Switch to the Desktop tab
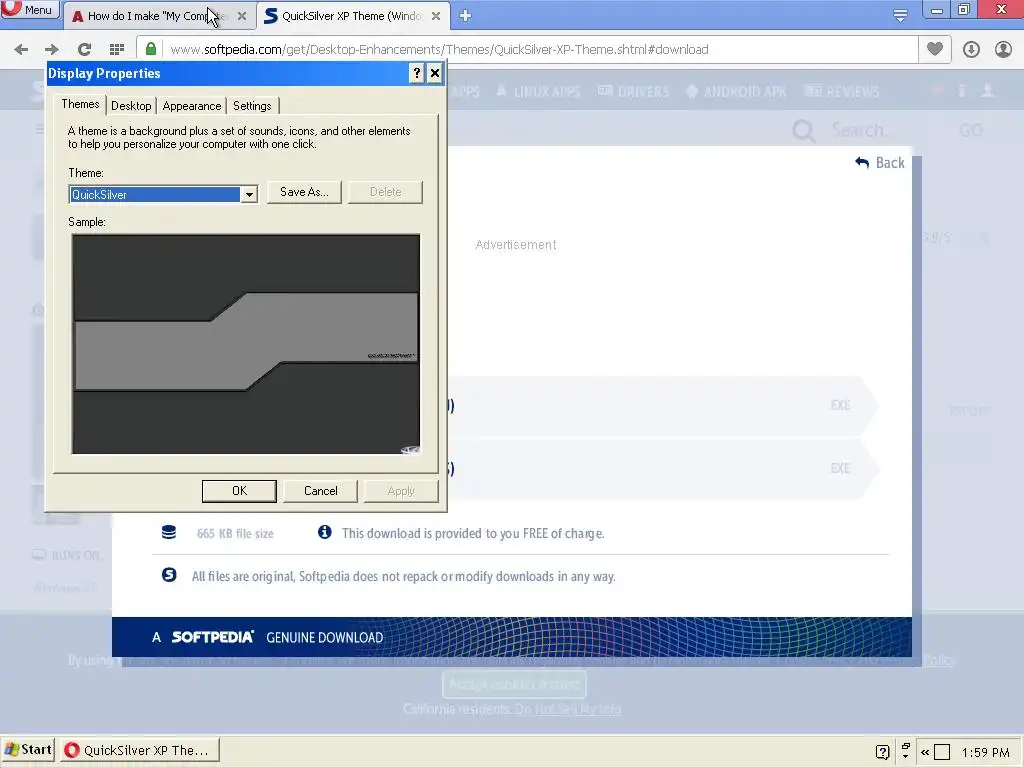Screen dimensions: 1024x768 (x=131, y=106)
